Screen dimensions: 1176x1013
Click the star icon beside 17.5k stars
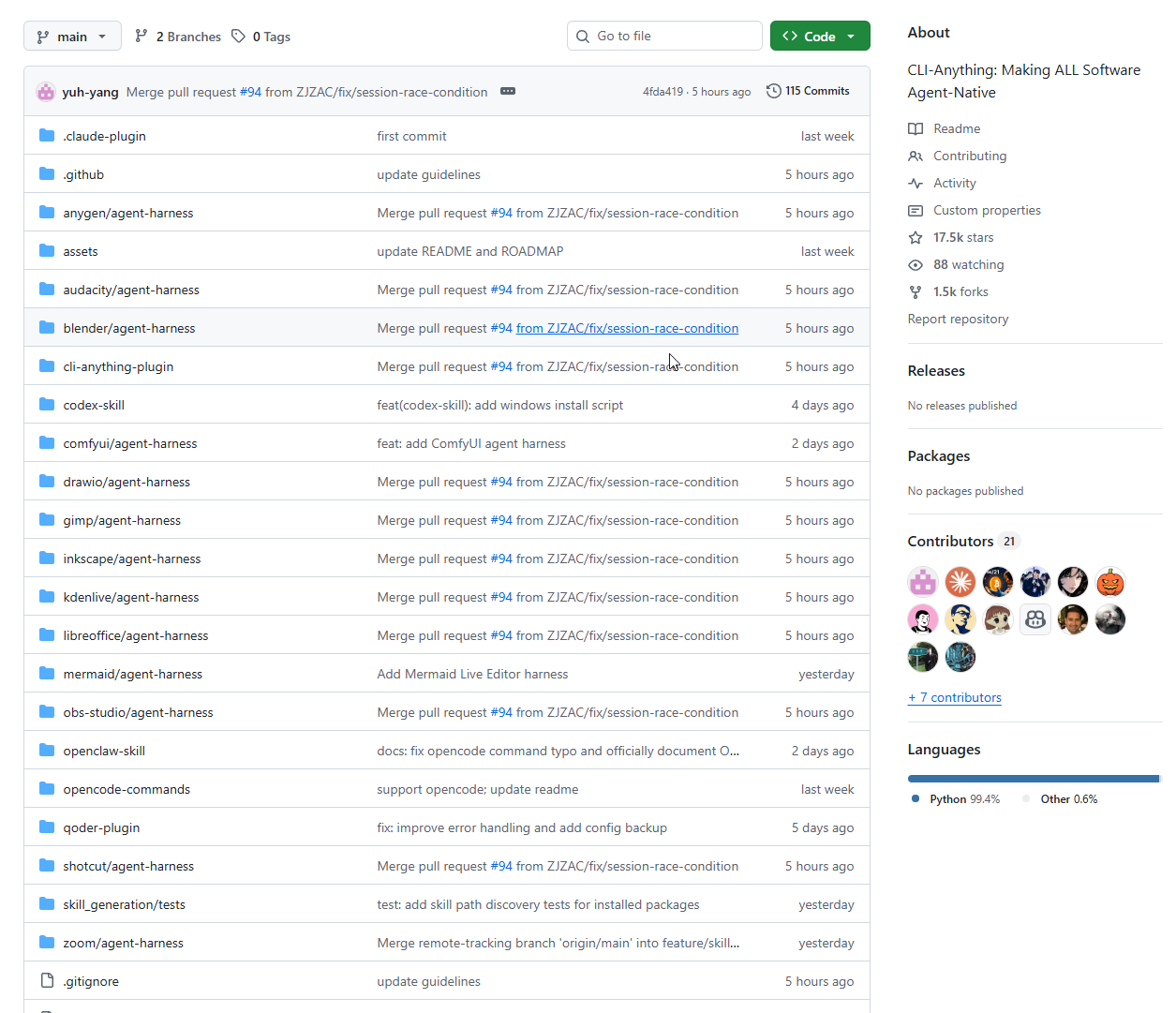[915, 237]
